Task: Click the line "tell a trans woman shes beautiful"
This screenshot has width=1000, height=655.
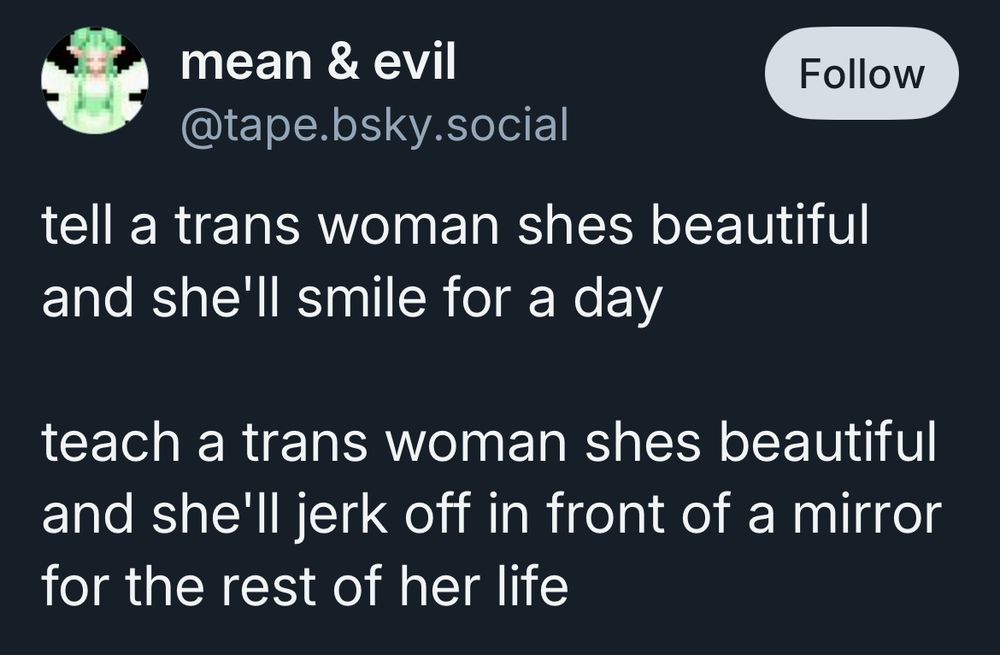Action: 455,226
